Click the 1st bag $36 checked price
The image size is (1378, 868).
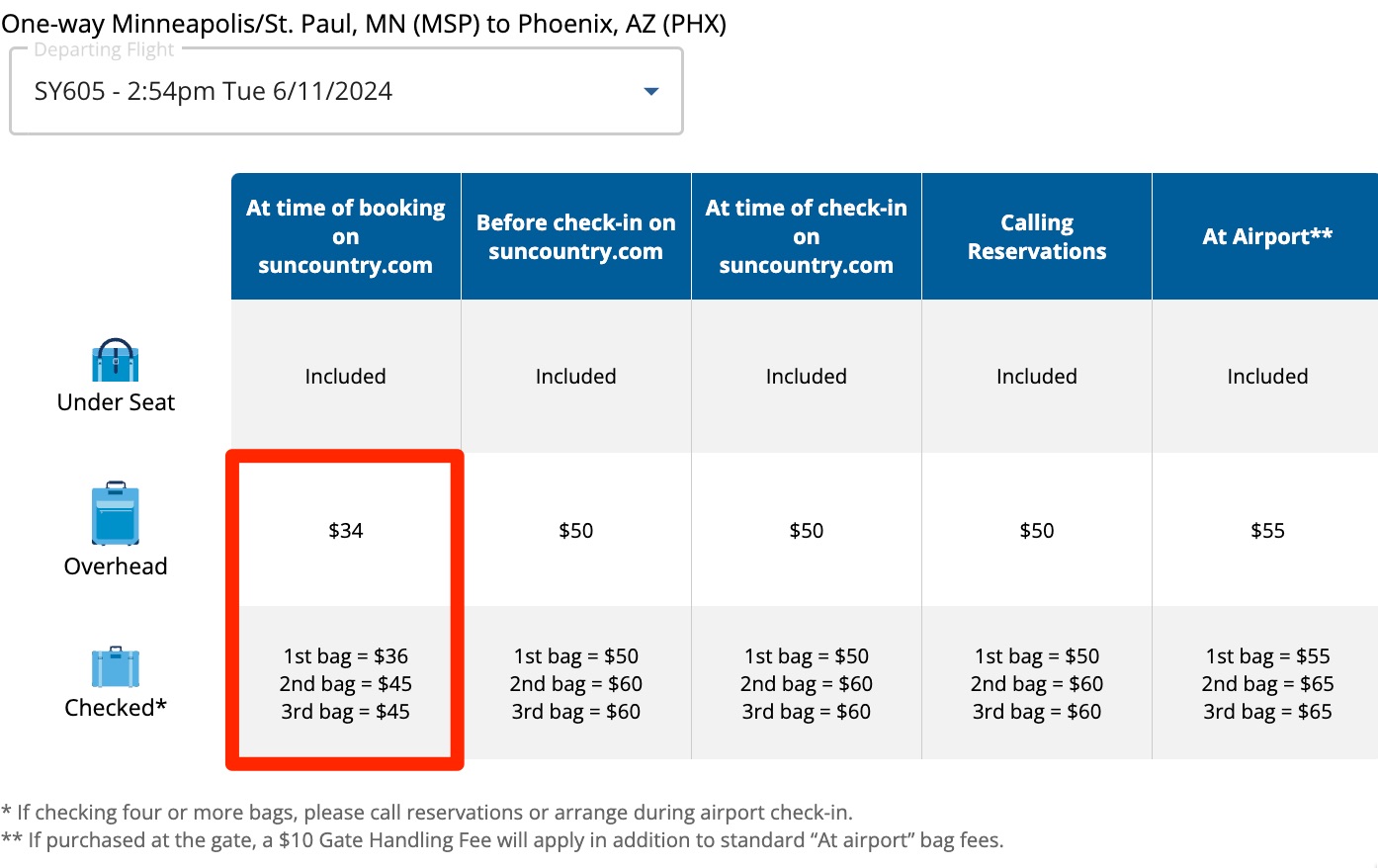(345, 654)
